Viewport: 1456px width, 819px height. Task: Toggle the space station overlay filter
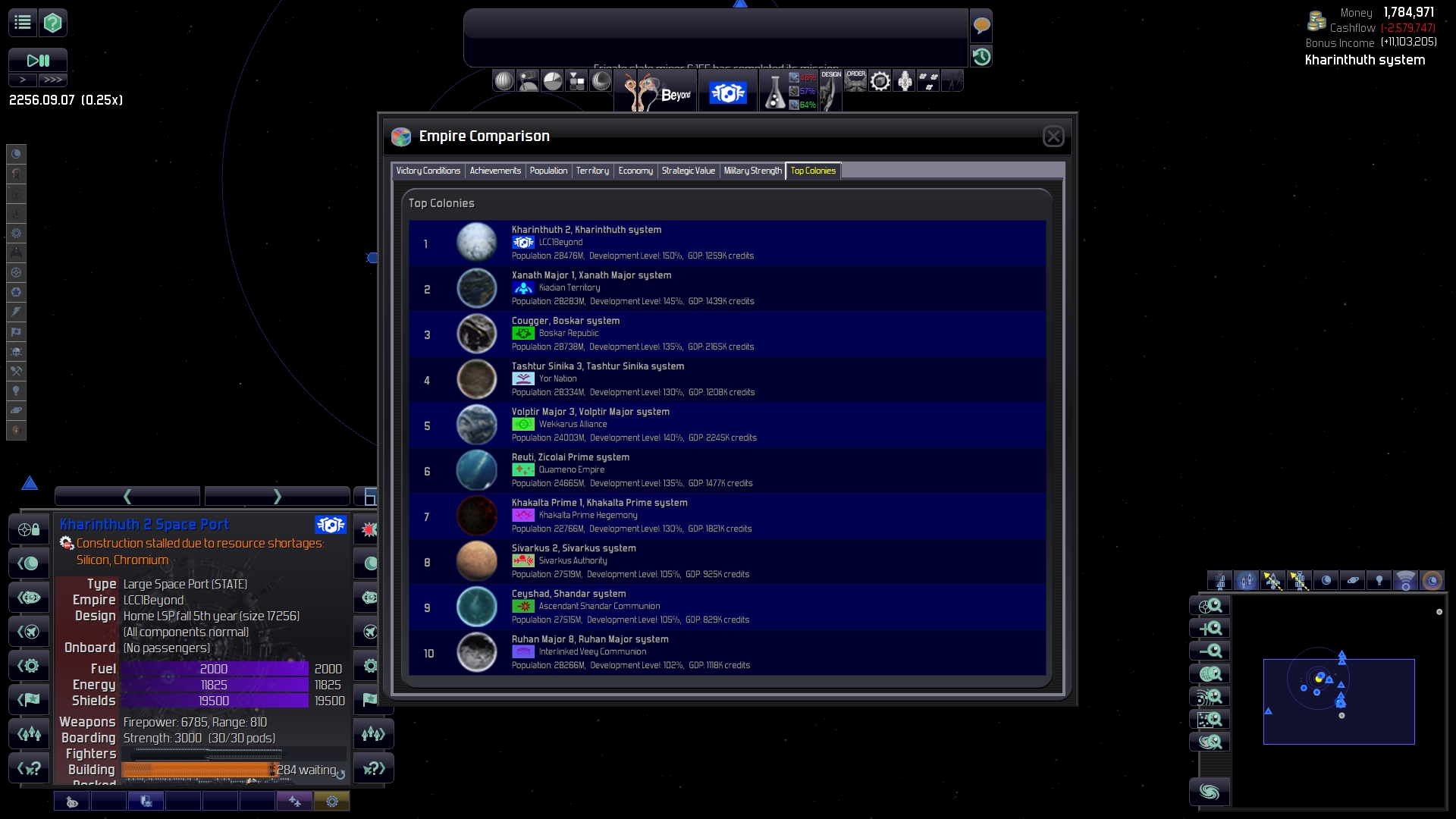1220,581
